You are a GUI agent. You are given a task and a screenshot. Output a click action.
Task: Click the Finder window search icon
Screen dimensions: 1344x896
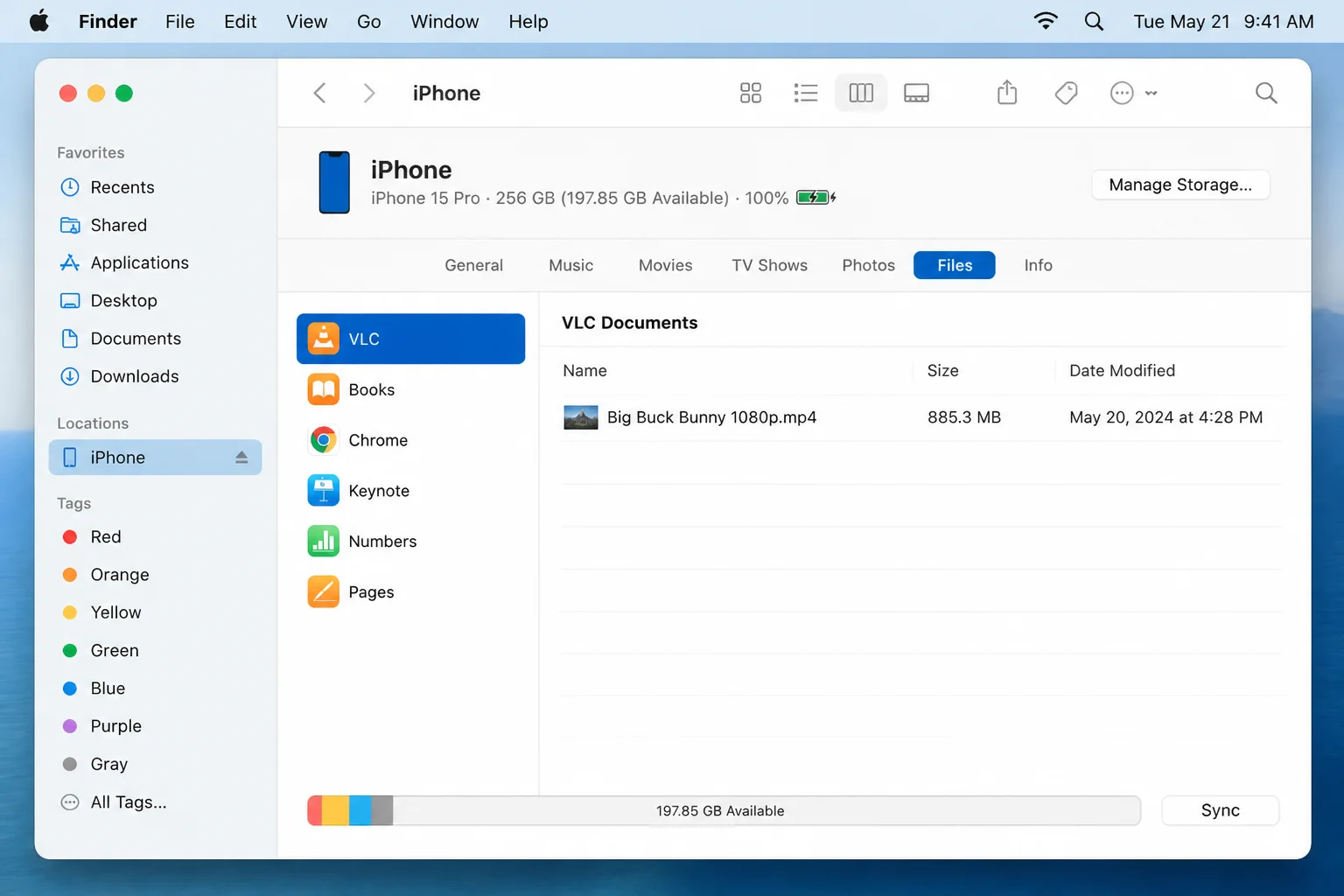(1266, 93)
